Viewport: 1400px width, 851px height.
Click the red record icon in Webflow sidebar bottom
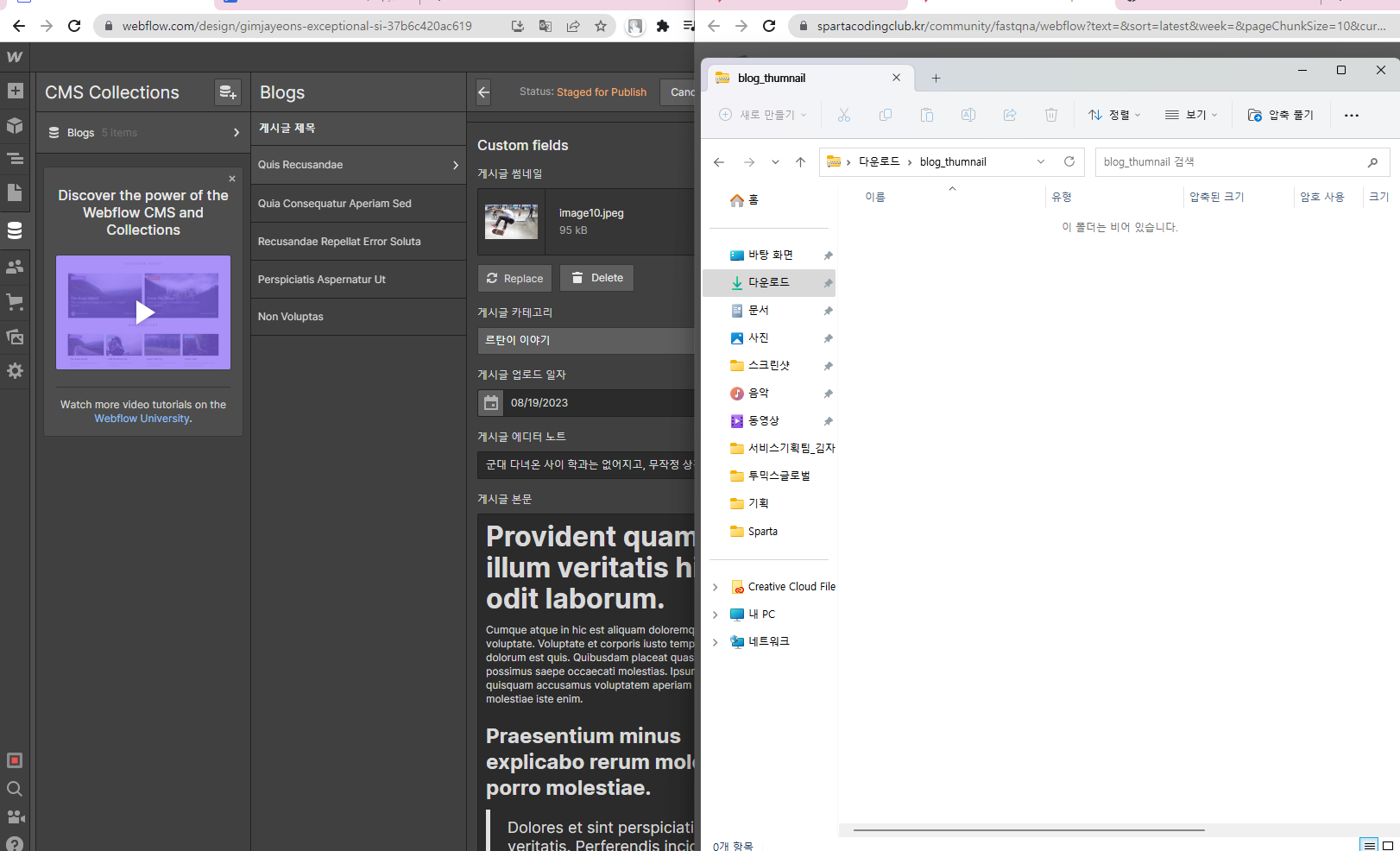(15, 760)
